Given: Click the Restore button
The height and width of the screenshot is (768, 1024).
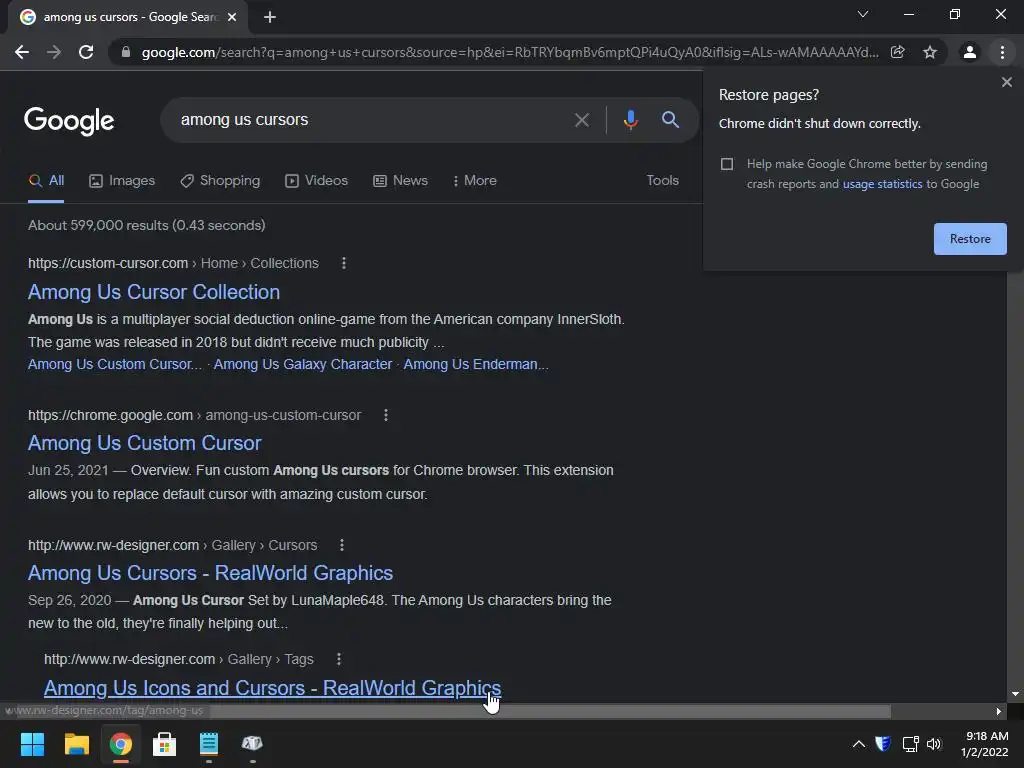Looking at the screenshot, I should 970,239.
